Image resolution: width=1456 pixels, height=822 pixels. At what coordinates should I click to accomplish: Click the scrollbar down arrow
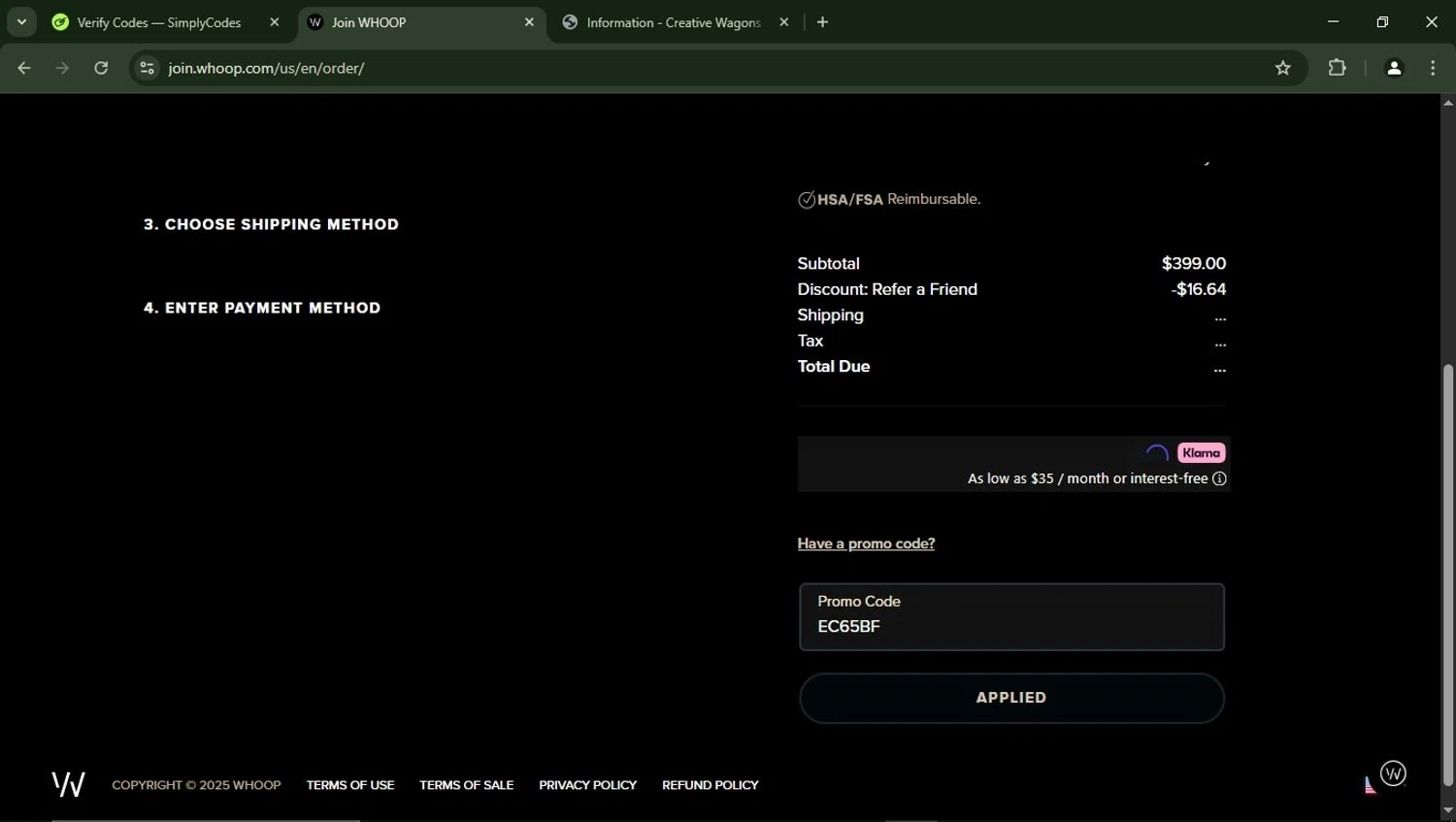(1448, 811)
